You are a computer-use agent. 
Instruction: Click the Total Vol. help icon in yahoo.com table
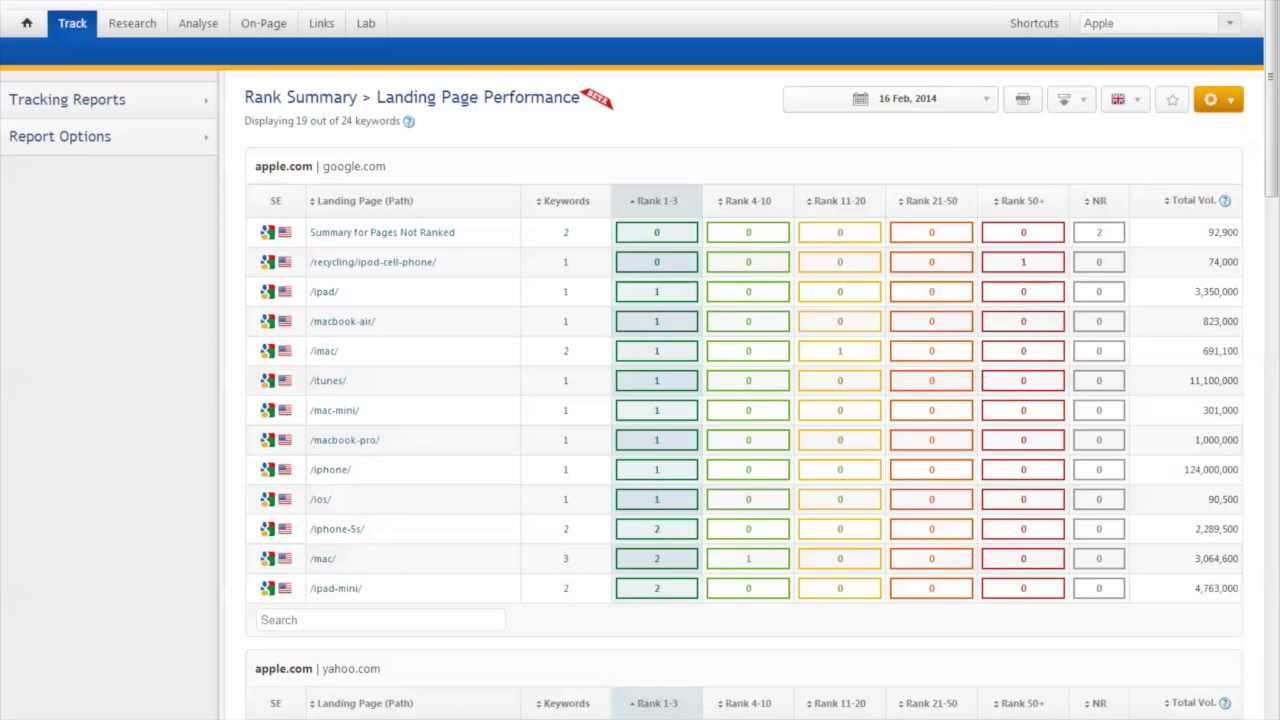point(1225,703)
